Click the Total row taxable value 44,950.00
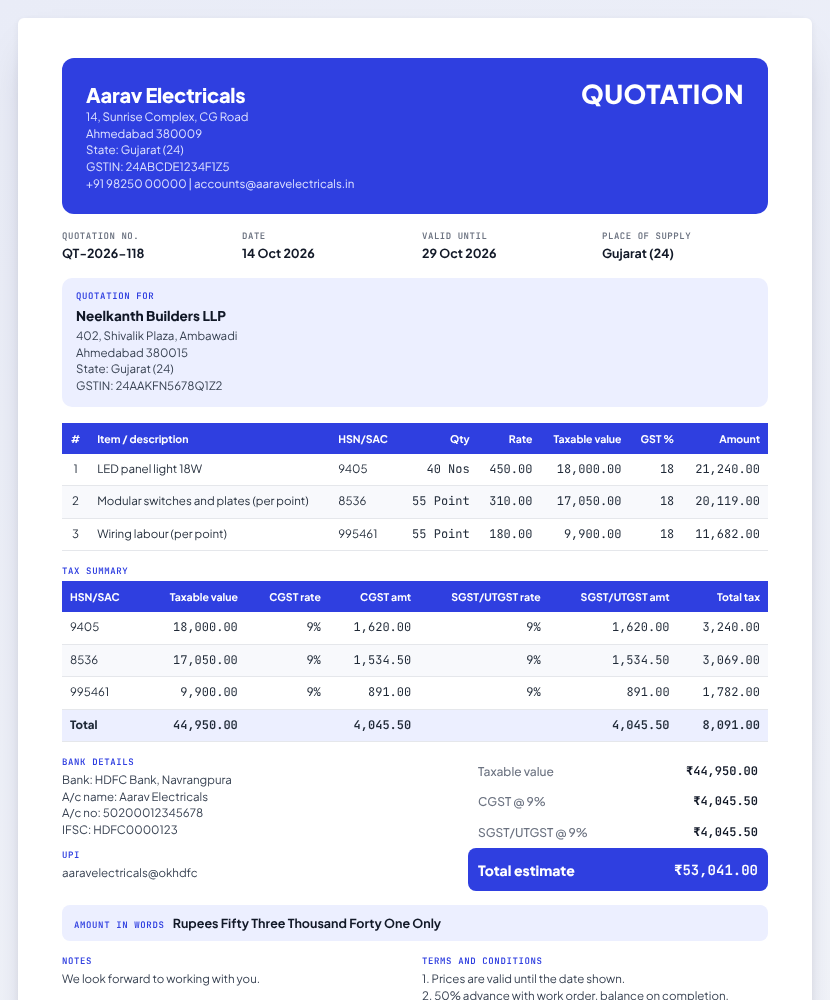Viewport: 830px width, 1000px height. click(205, 725)
